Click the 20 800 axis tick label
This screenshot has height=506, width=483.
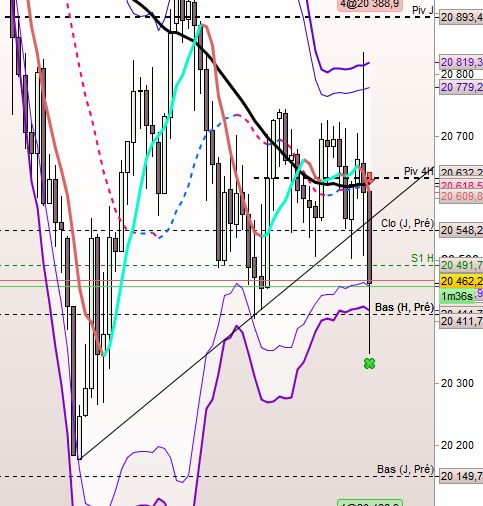click(x=457, y=74)
